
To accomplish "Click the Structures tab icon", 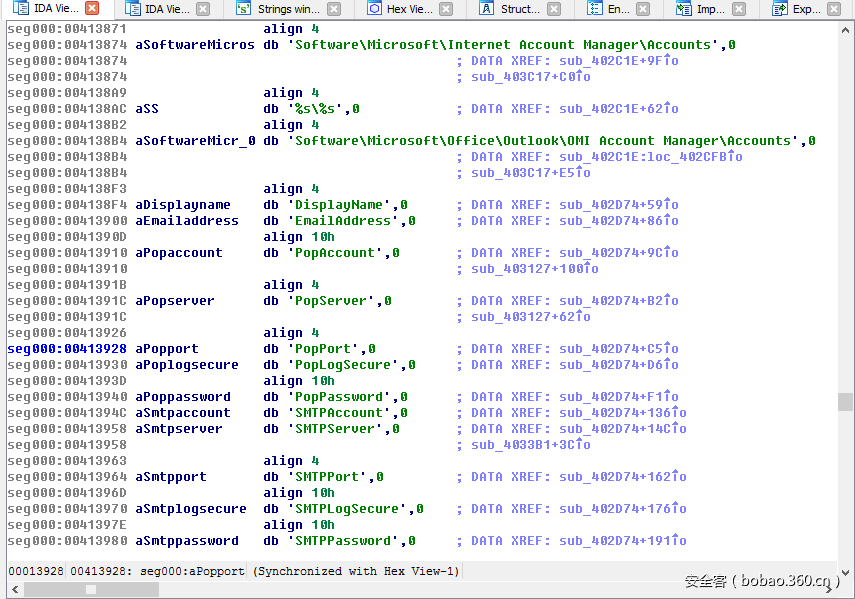I will [486, 9].
